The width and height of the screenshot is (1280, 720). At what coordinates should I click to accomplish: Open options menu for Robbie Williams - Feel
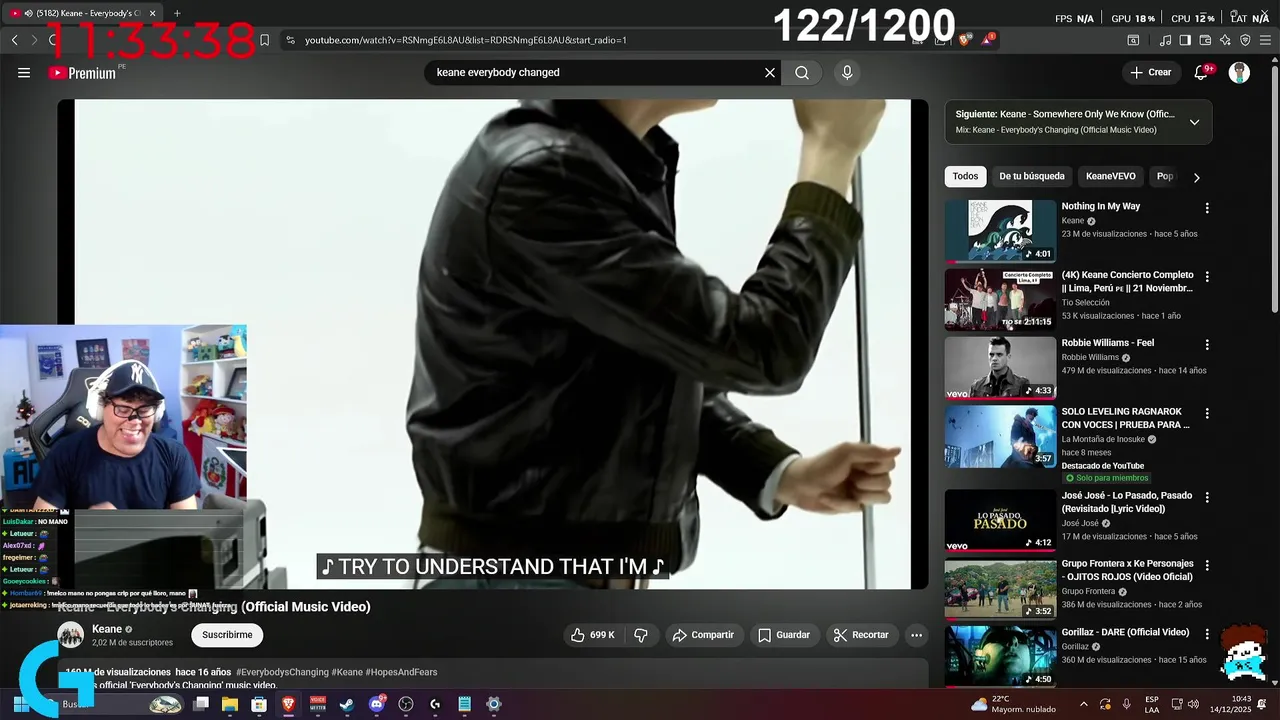click(x=1207, y=344)
